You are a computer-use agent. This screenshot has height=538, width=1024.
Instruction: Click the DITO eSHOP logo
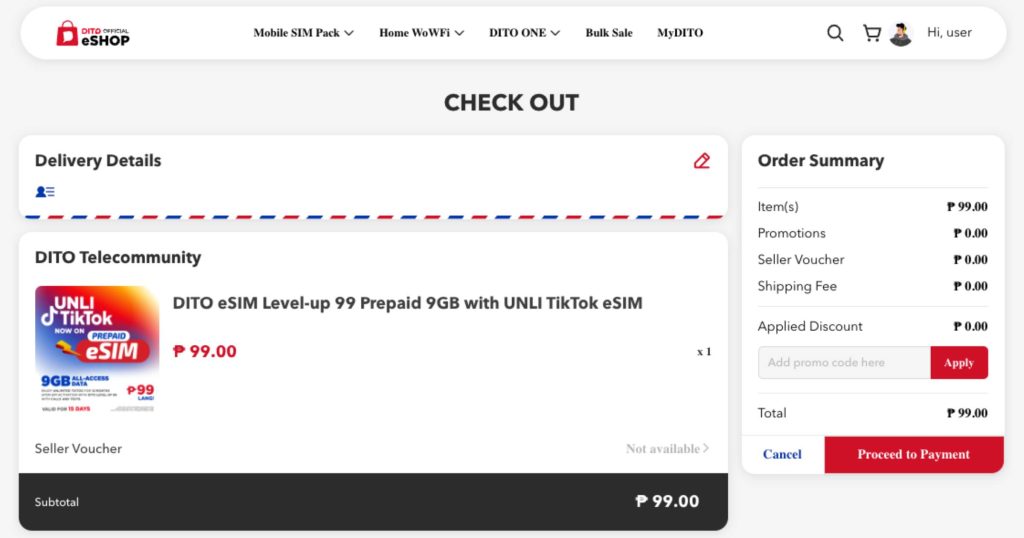tap(93, 33)
